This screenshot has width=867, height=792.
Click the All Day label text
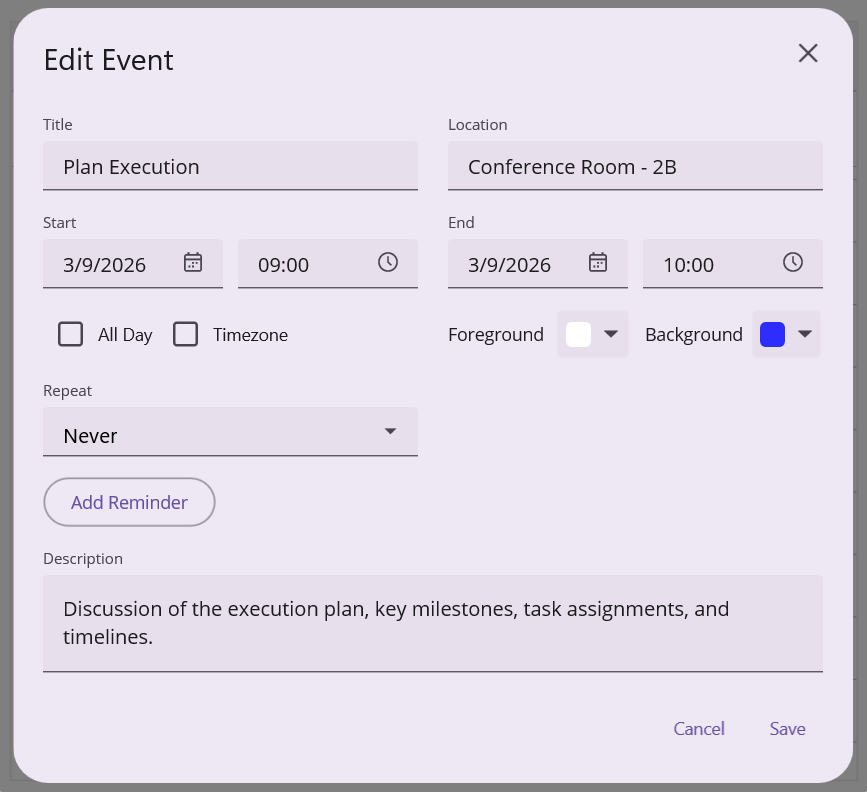(125, 335)
